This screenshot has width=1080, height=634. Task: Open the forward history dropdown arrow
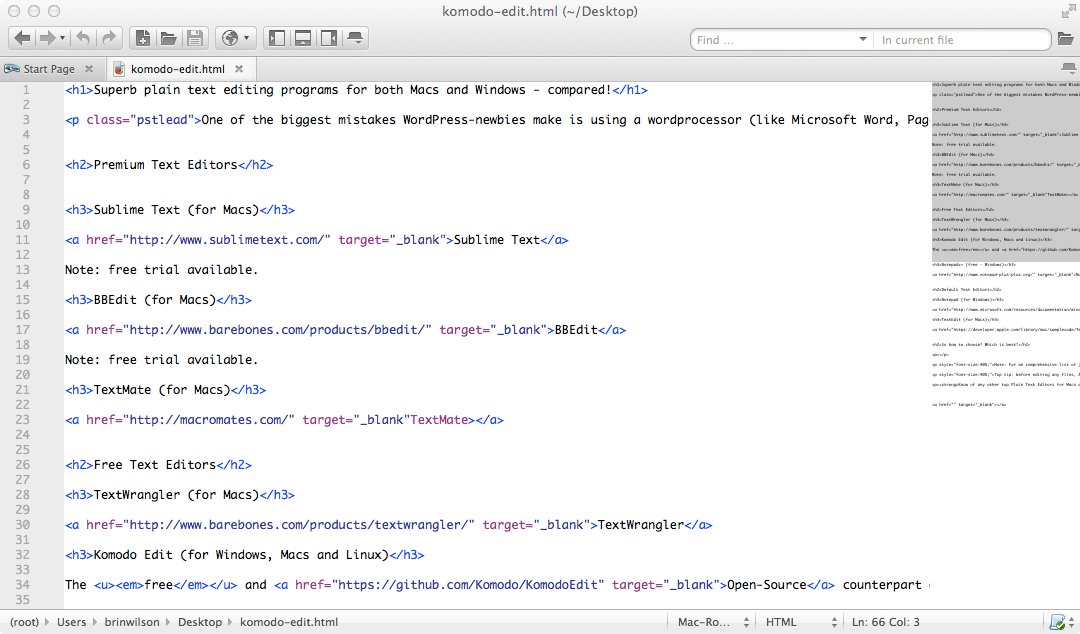(x=62, y=39)
